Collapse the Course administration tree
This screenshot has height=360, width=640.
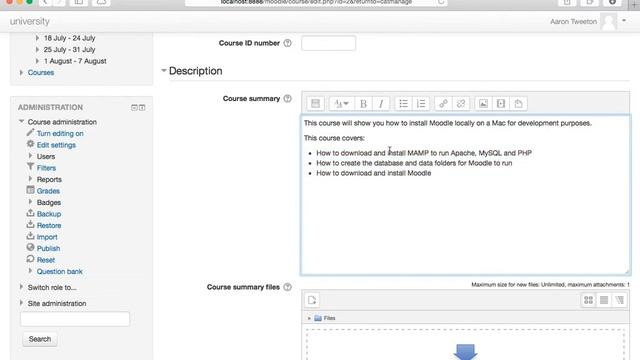[x=21, y=122]
